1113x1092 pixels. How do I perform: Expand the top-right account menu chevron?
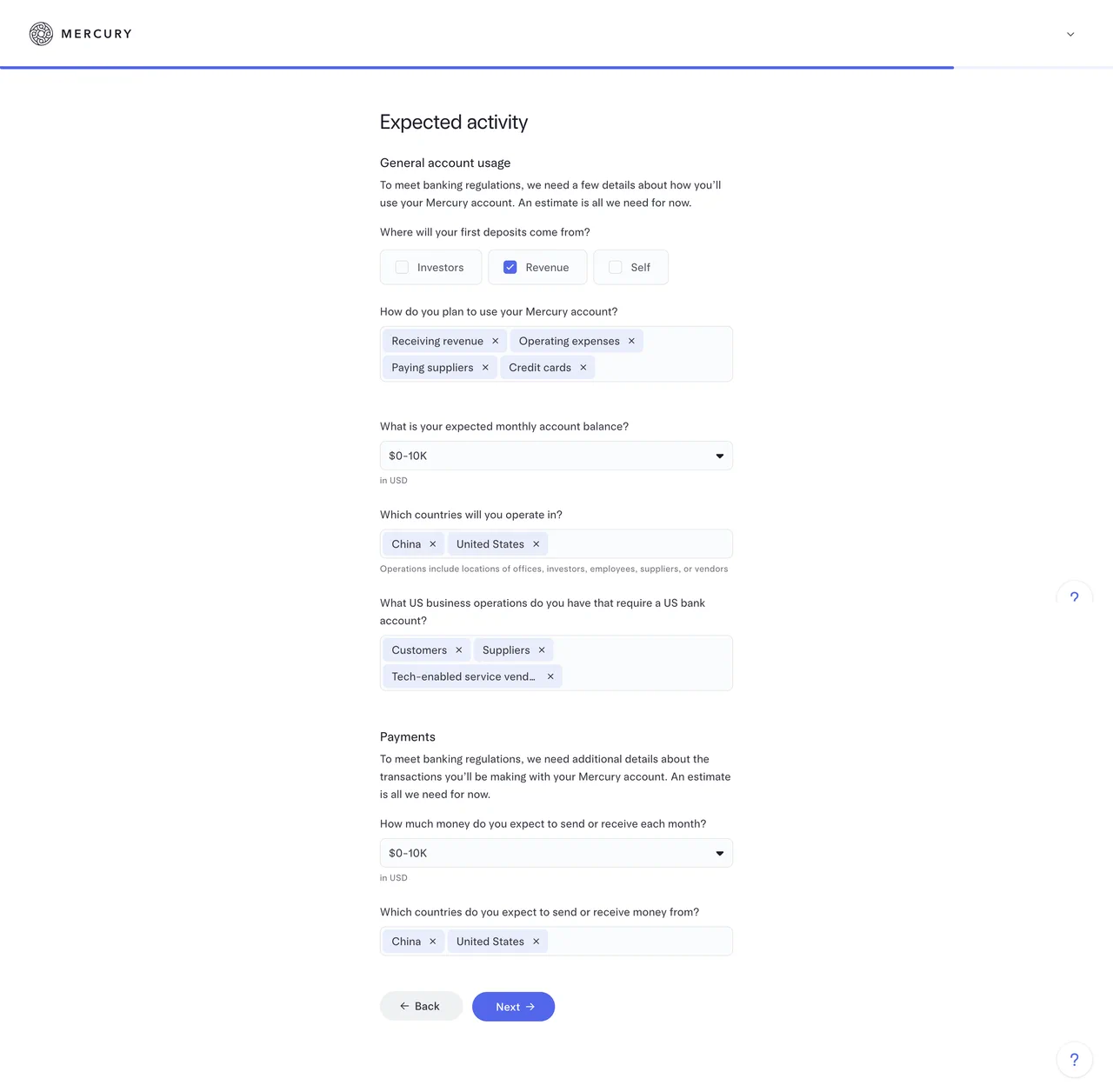tap(1070, 35)
